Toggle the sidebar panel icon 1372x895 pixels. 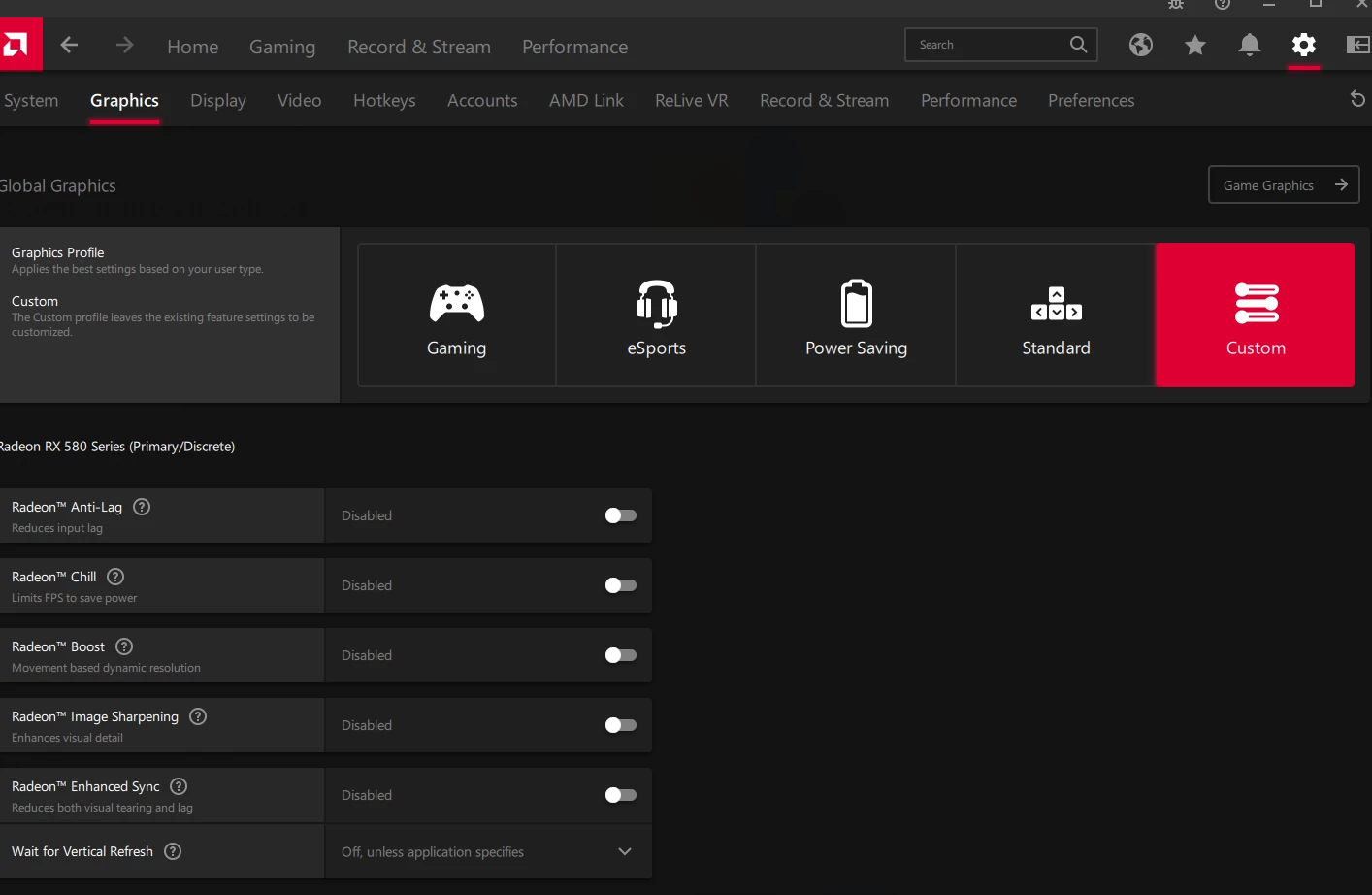1358,45
